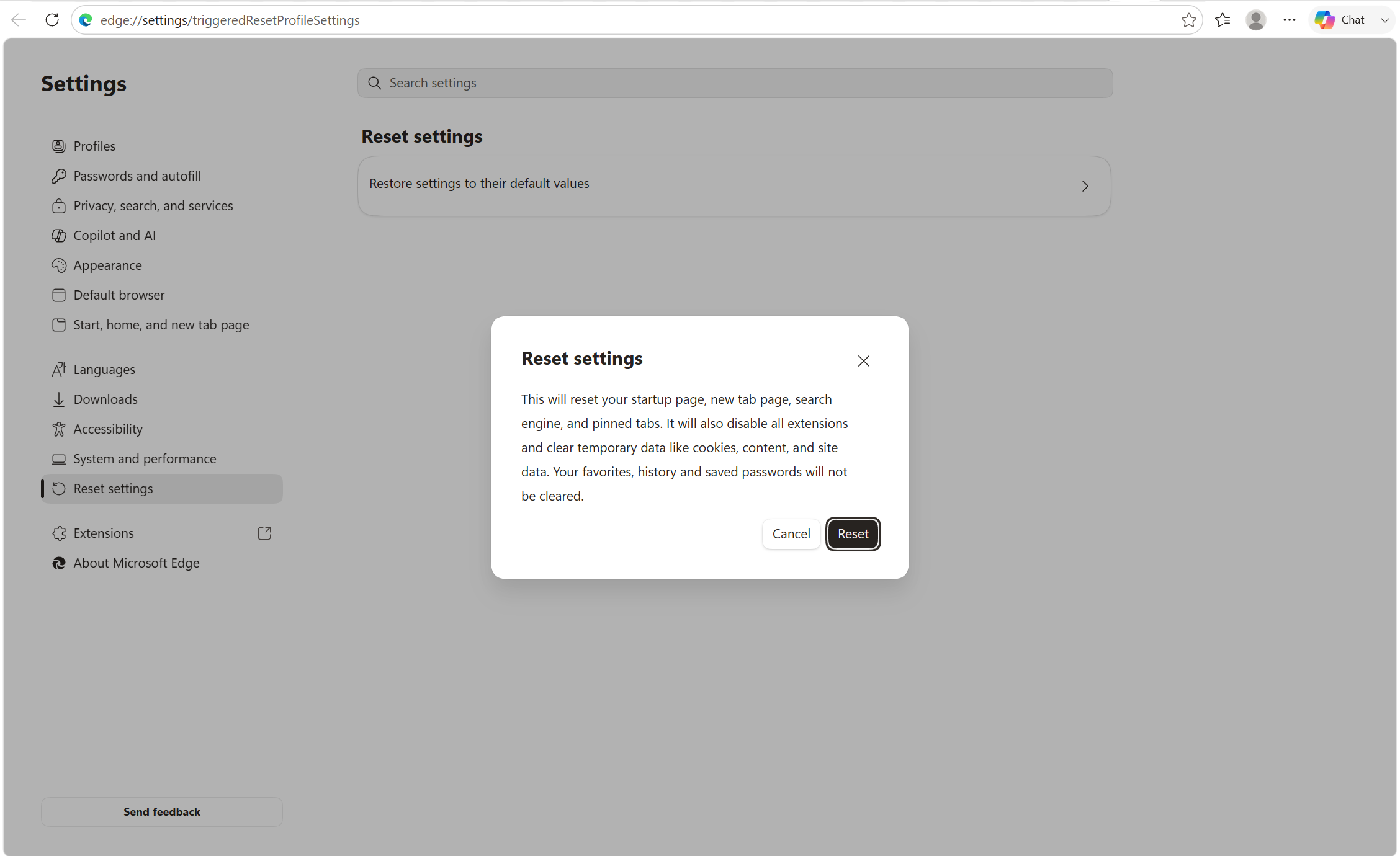The height and width of the screenshot is (856, 1400).
Task: Click the Downloads arrow icon
Action: pyautogui.click(x=59, y=399)
